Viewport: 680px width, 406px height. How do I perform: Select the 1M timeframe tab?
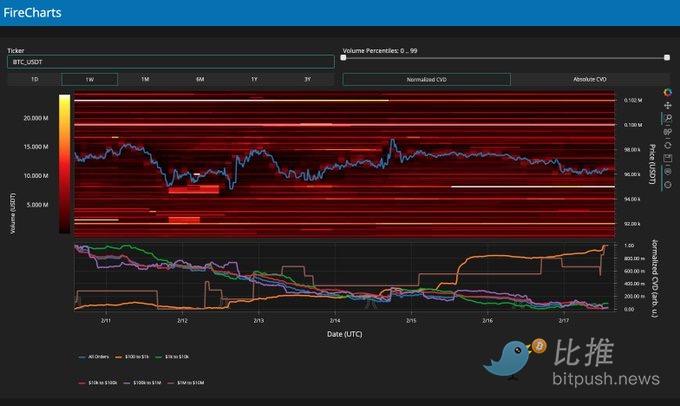click(144, 79)
